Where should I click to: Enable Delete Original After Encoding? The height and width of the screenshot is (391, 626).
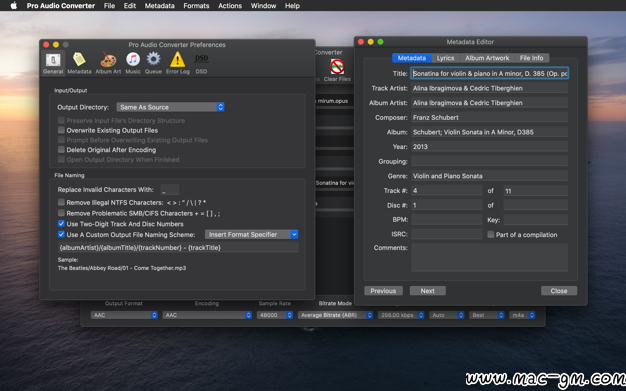point(61,149)
